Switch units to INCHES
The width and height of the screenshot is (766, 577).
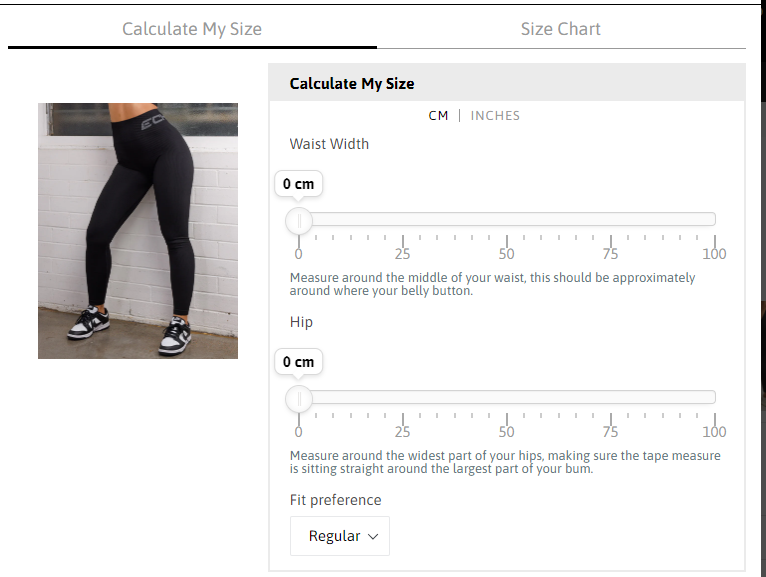(x=495, y=116)
